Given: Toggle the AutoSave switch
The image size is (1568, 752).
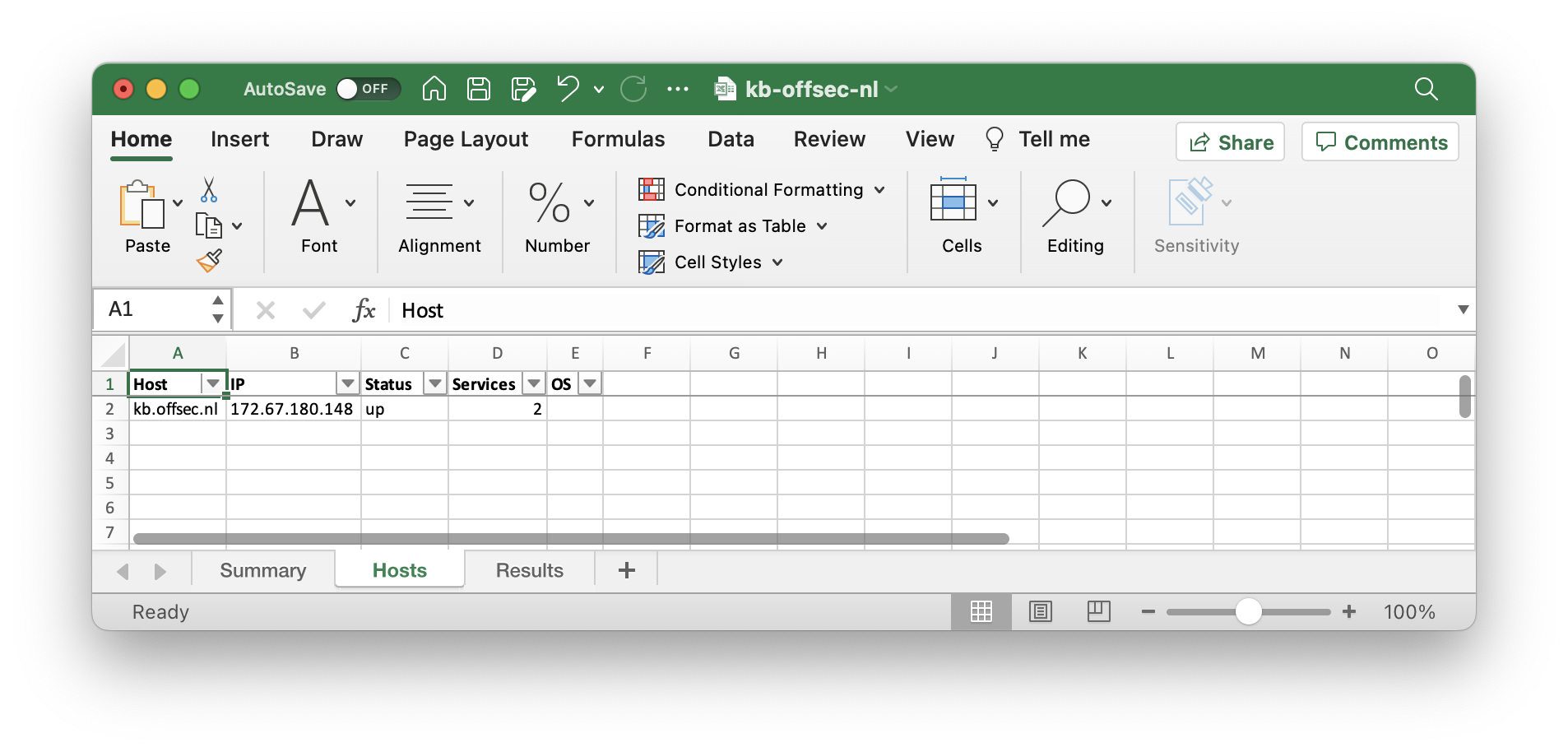Looking at the screenshot, I should click(367, 89).
